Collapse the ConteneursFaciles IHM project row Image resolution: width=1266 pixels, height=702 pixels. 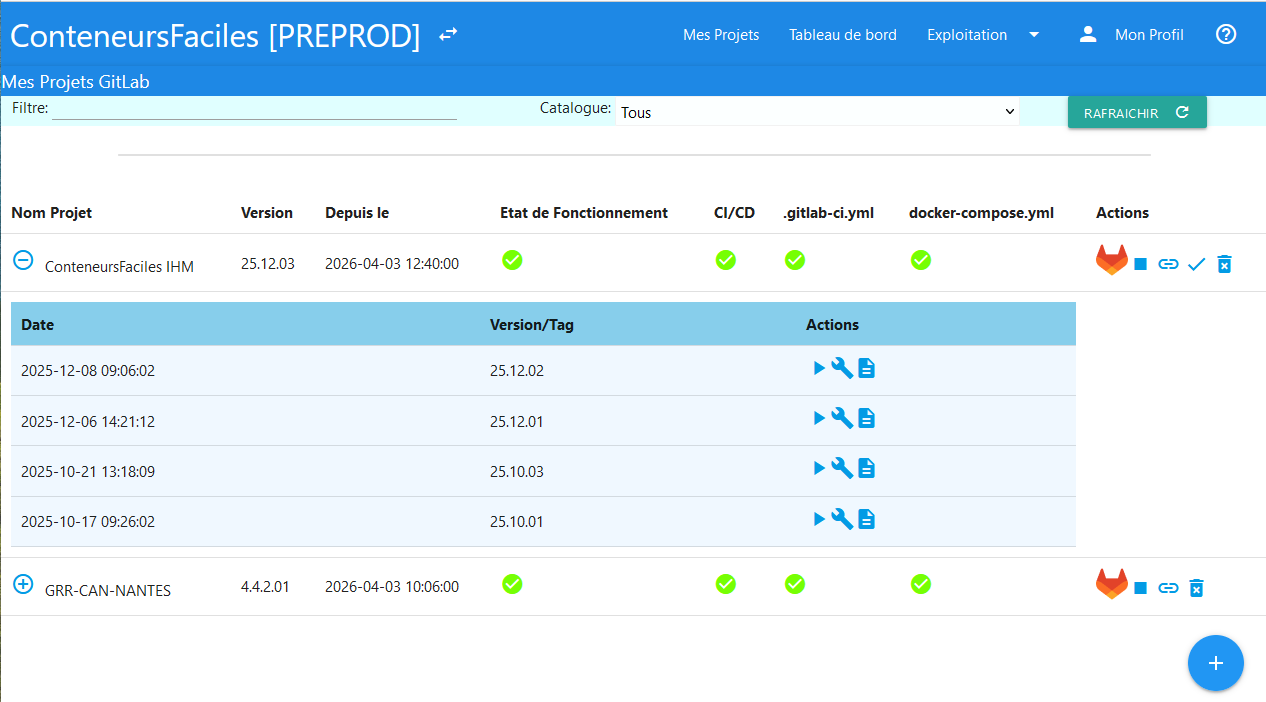pos(23,260)
